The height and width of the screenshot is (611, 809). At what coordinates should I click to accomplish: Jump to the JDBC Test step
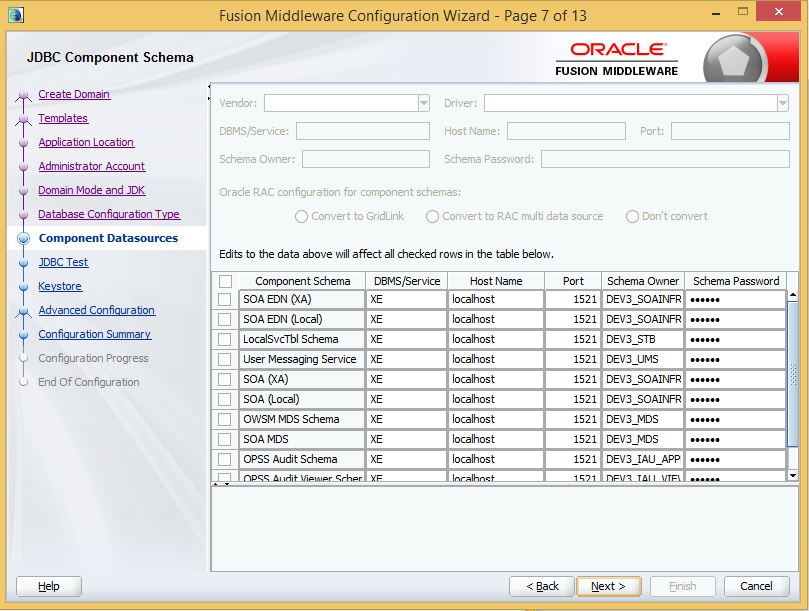click(x=63, y=262)
